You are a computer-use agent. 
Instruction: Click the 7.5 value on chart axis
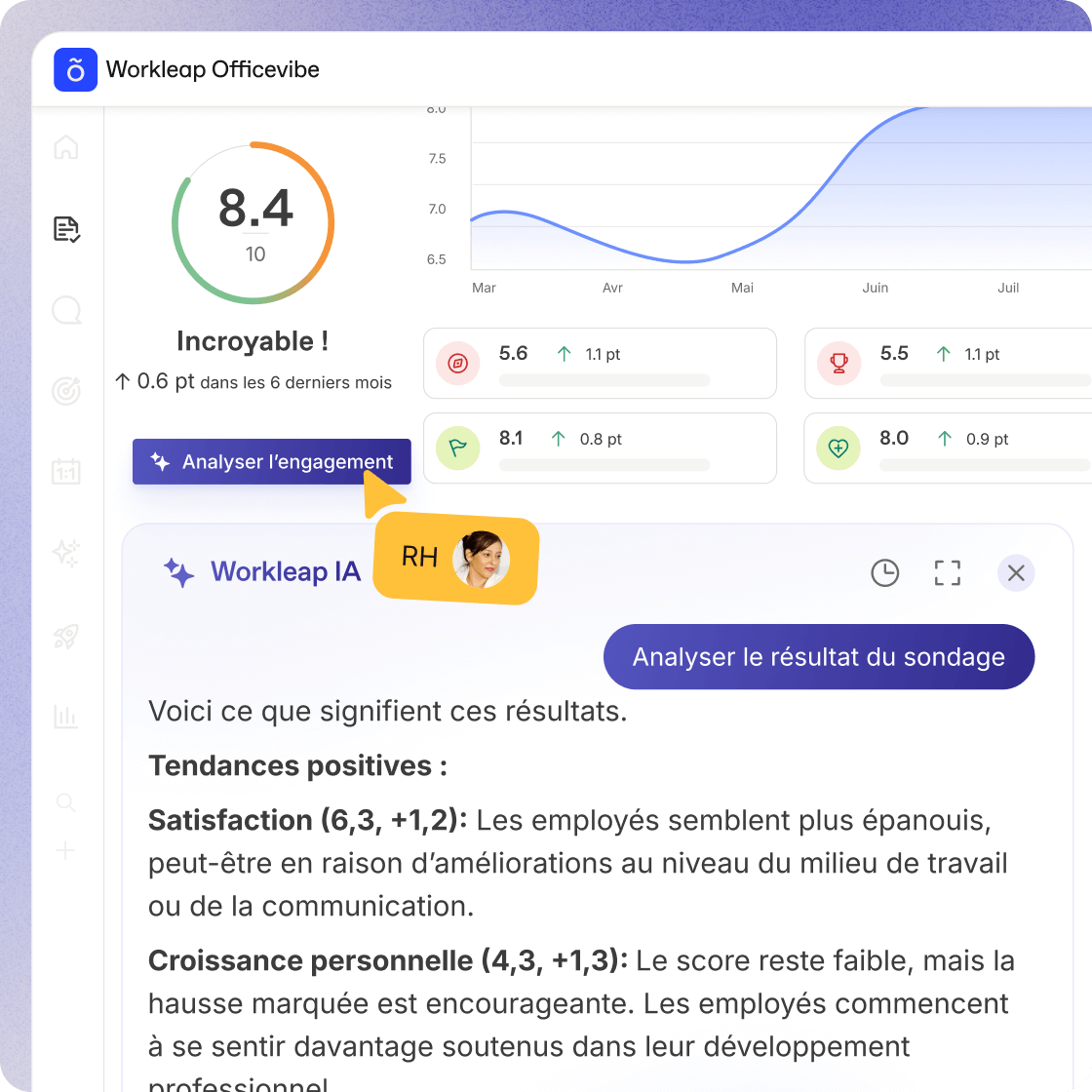point(437,159)
